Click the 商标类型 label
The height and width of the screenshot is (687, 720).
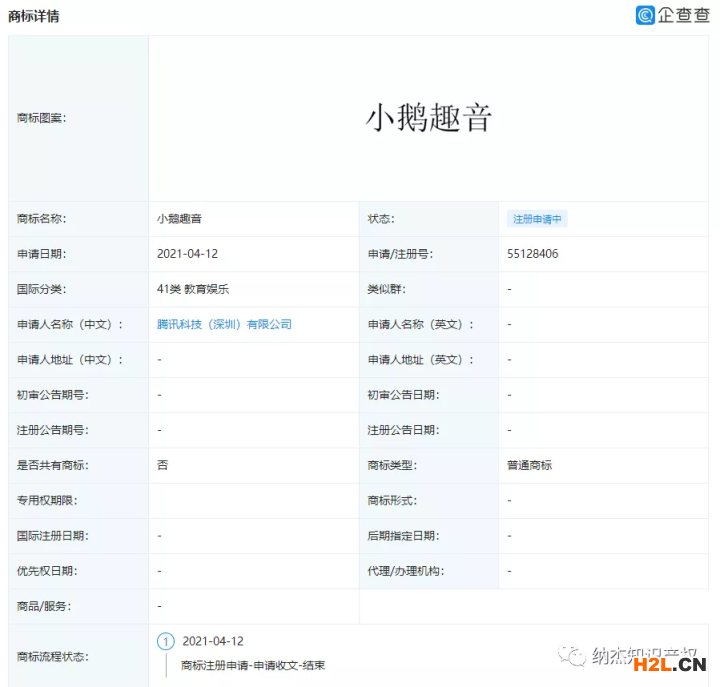click(x=392, y=465)
